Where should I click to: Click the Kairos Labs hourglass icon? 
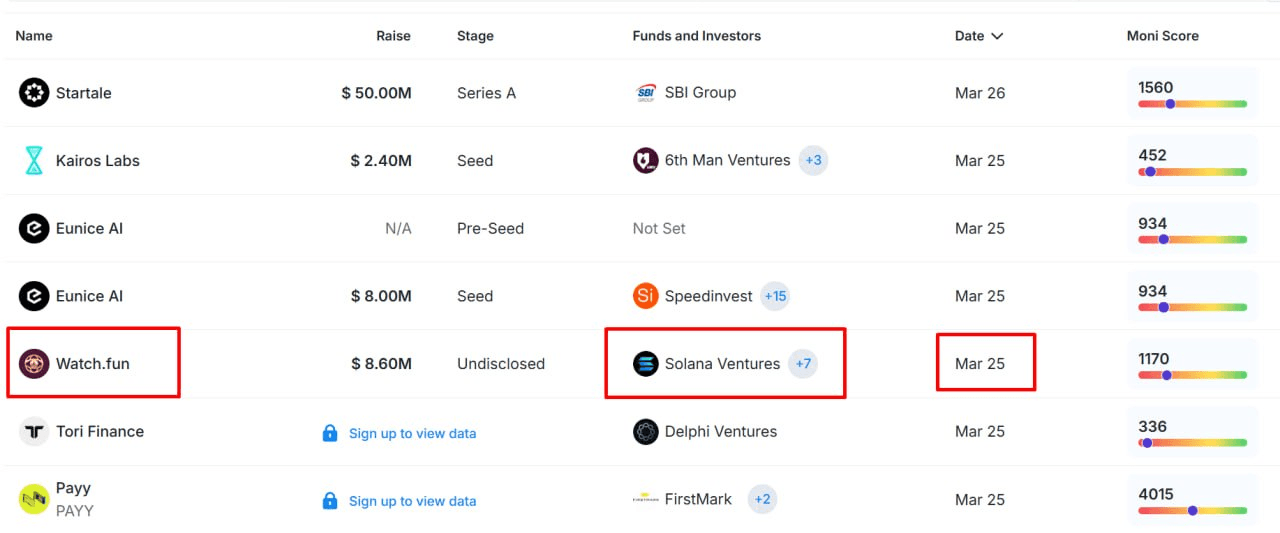pyautogui.click(x=34, y=161)
